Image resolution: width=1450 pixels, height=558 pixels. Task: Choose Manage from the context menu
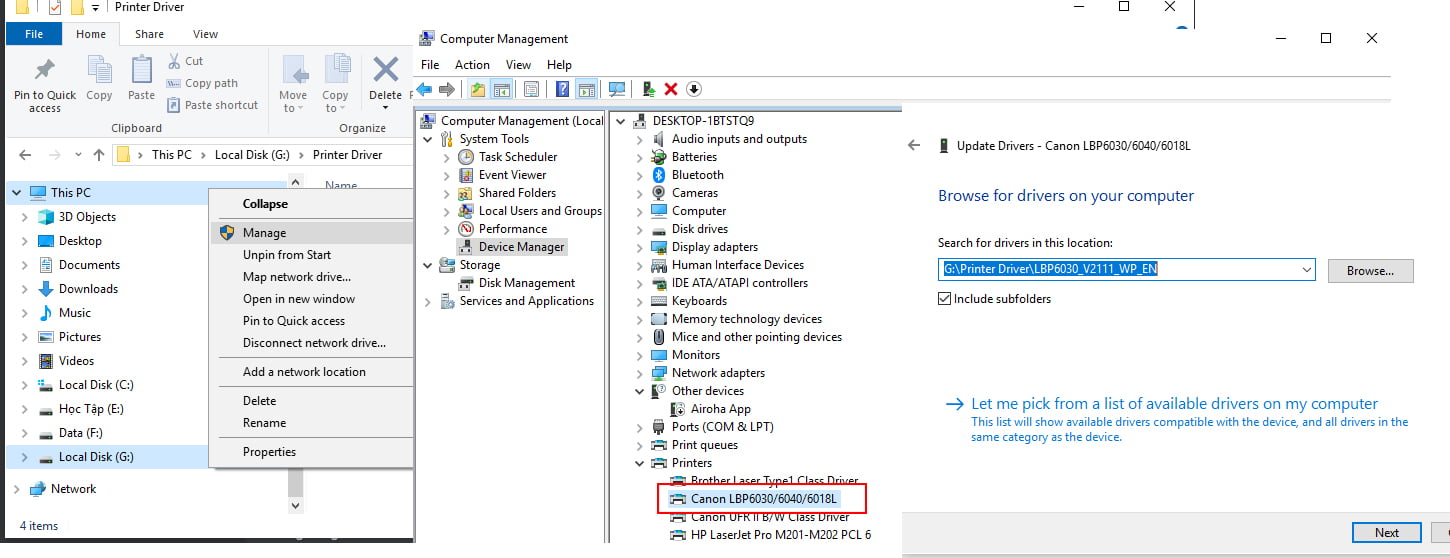click(x=311, y=233)
